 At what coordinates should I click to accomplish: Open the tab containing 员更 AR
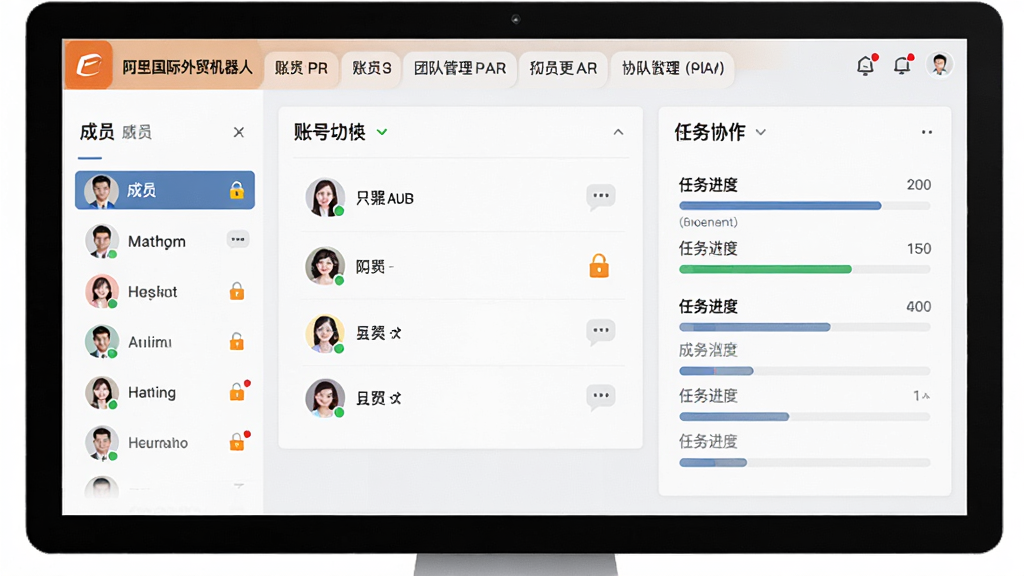pyautogui.click(x=563, y=69)
